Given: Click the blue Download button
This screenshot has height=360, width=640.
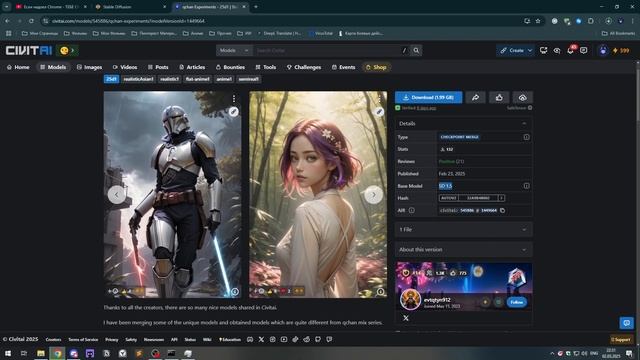Looking at the screenshot, I should [x=428, y=97].
